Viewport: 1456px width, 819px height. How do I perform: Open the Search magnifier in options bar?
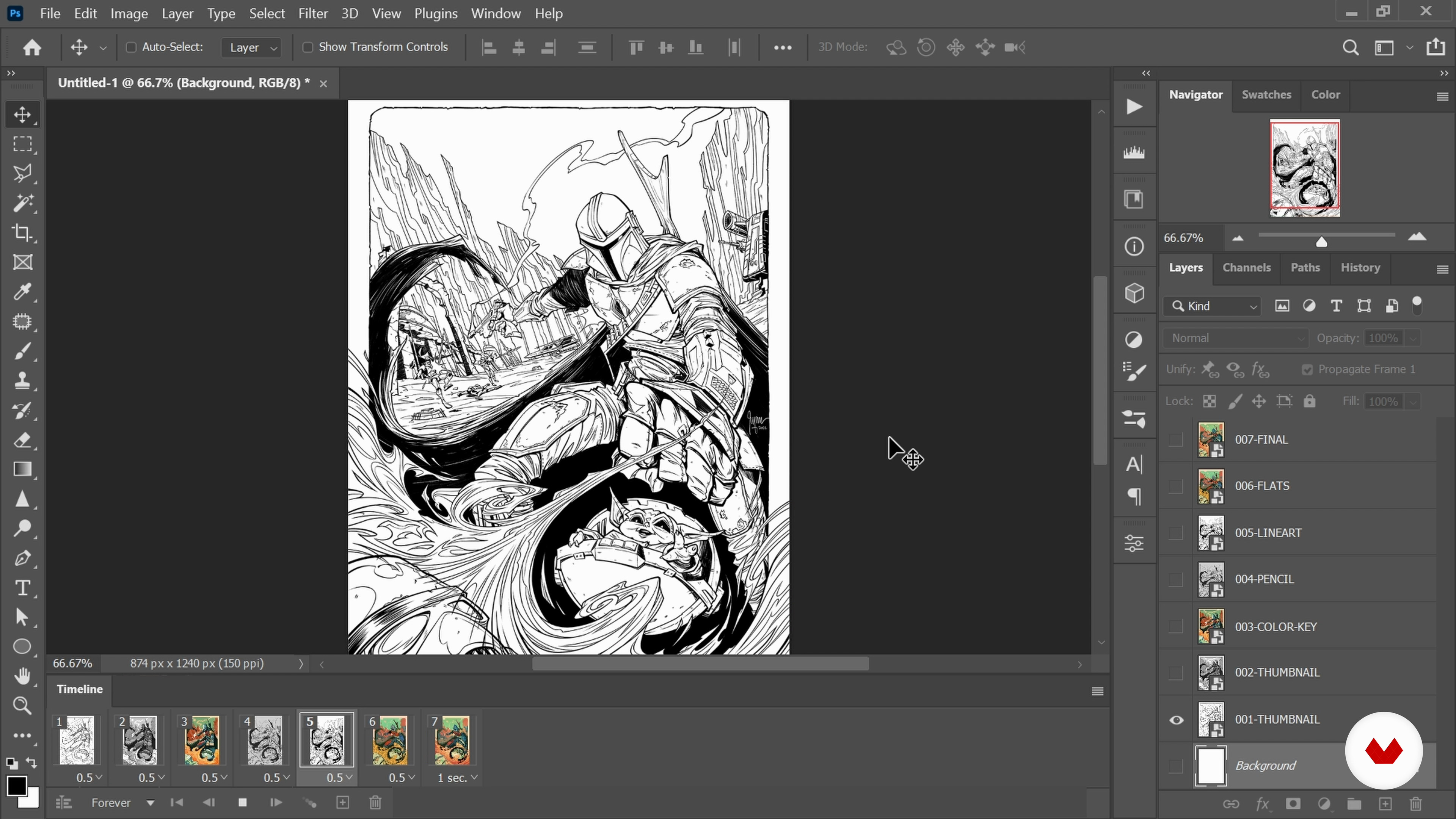(1350, 47)
